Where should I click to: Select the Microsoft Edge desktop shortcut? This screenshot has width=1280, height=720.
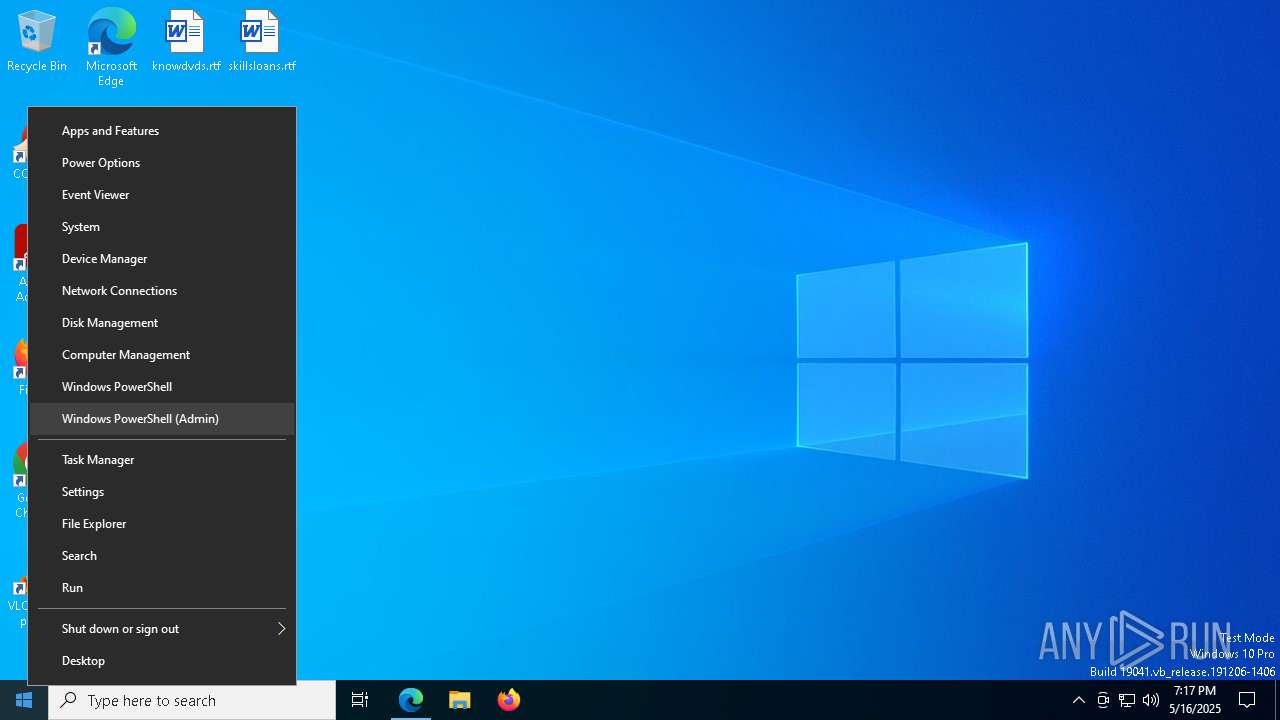111,47
